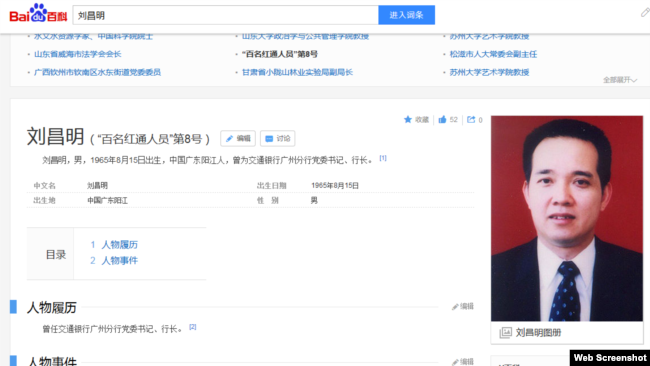Click the pencil icon at top right
Screen dimensions: 650x366
pos(645,12)
